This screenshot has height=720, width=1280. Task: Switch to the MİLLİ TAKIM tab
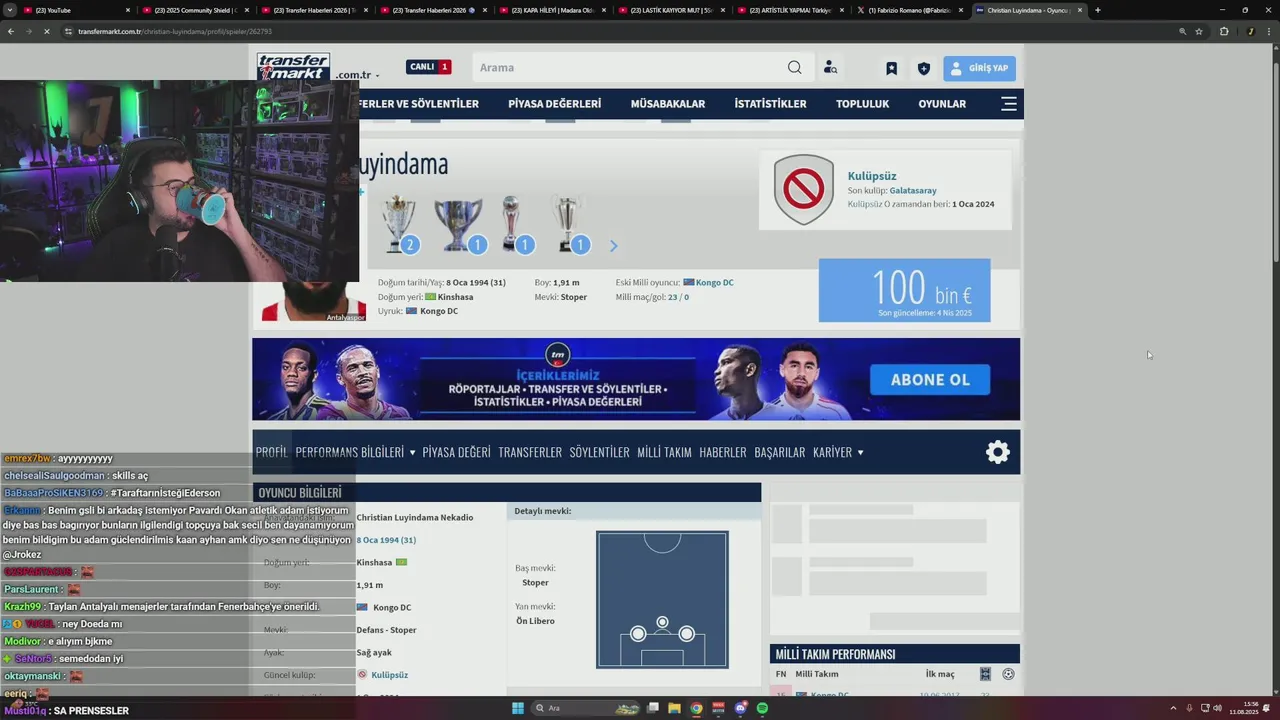pos(664,452)
